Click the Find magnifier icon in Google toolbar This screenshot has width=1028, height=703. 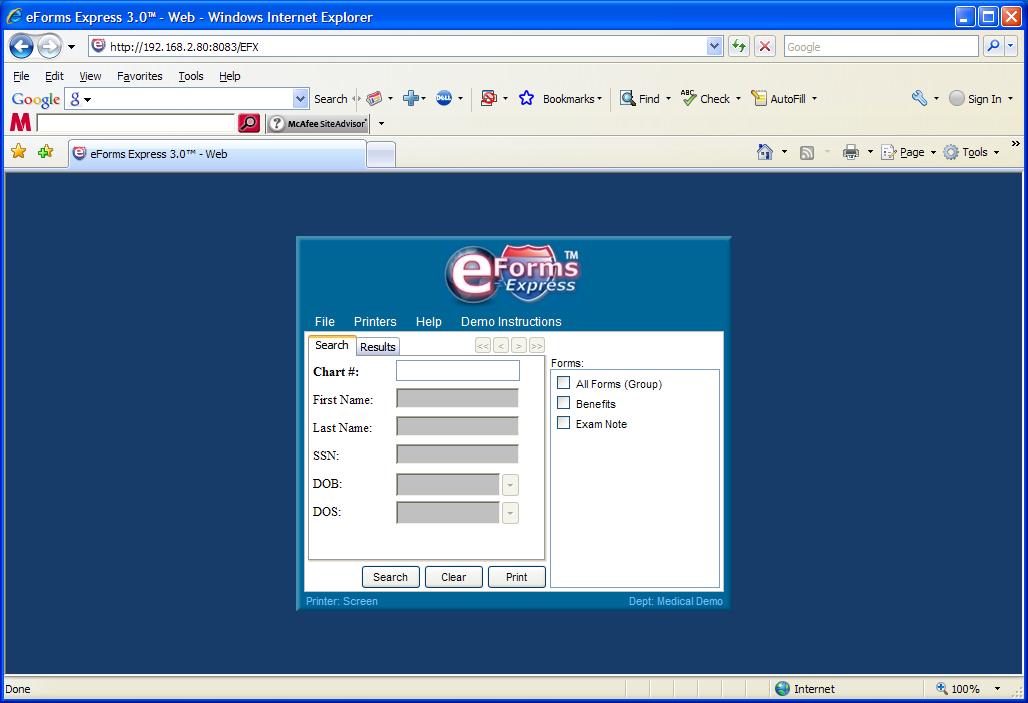tap(627, 98)
